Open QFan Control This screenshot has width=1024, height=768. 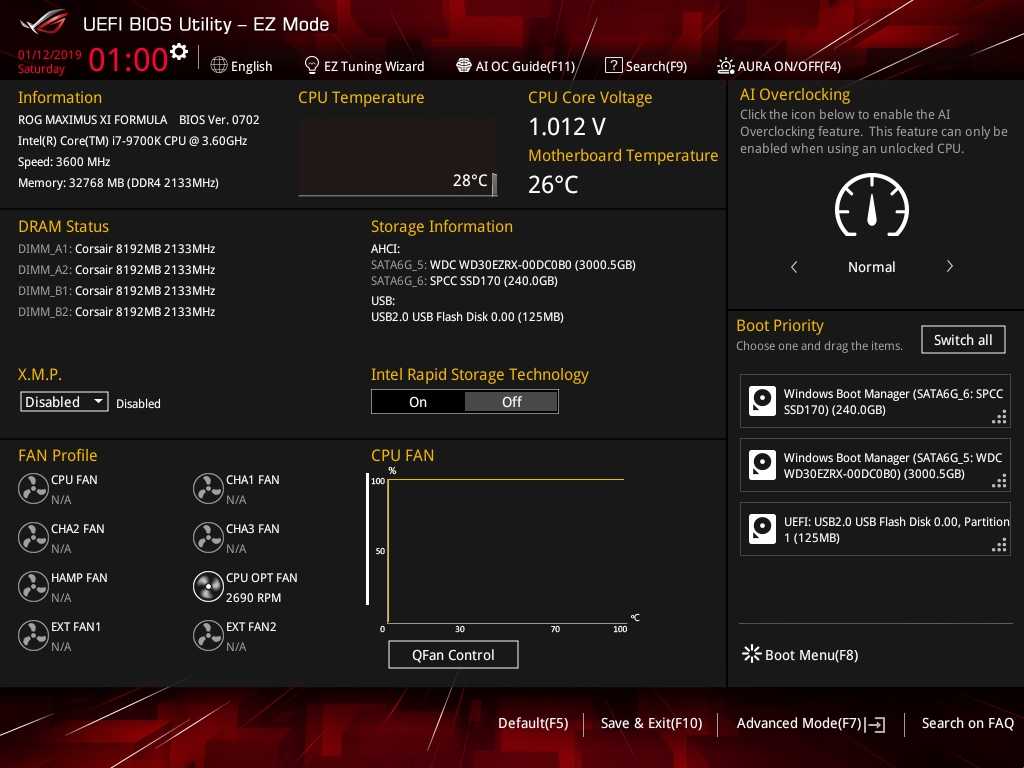[x=453, y=655]
